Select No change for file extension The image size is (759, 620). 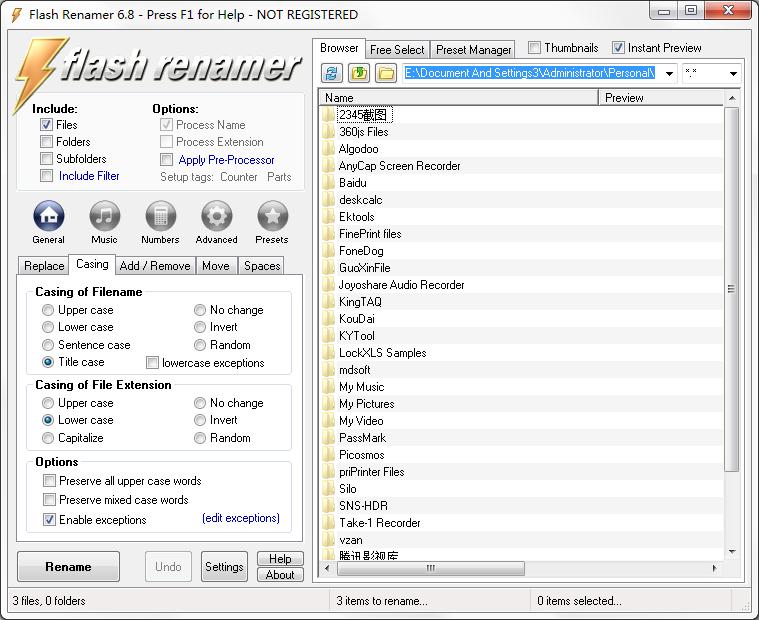click(200, 403)
